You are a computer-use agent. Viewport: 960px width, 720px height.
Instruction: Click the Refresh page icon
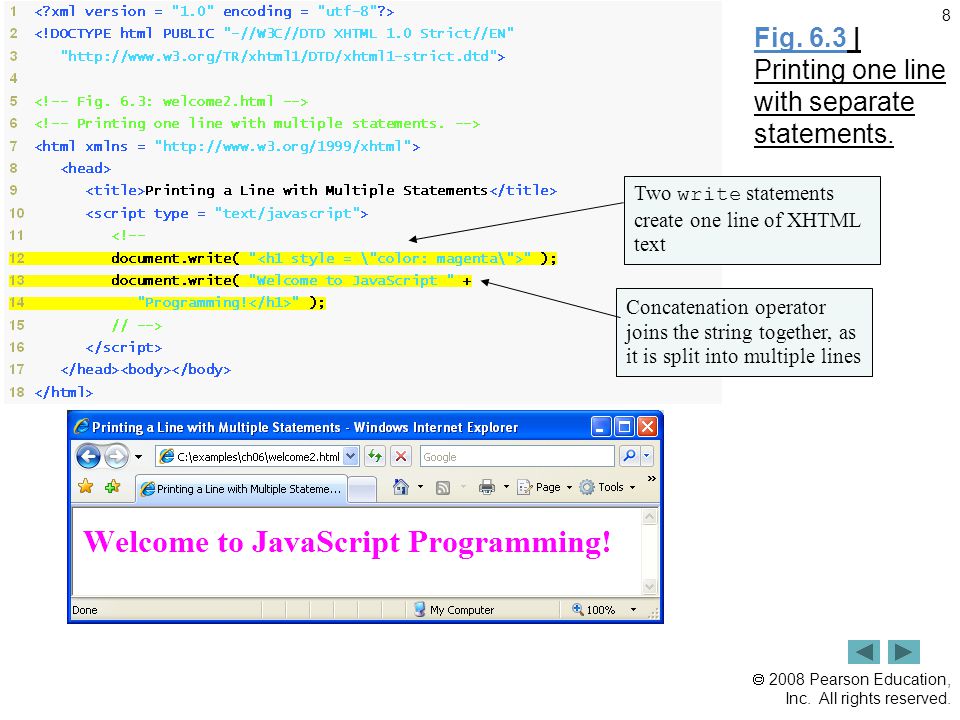pos(375,456)
